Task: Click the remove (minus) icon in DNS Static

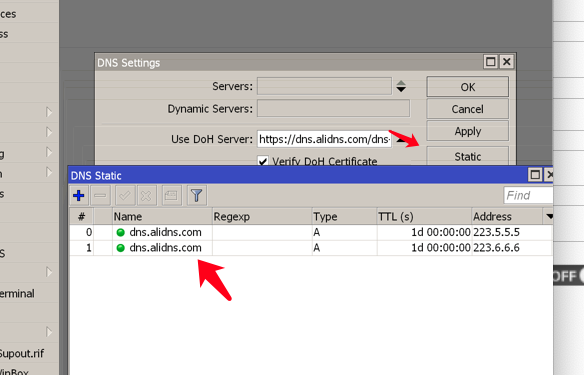Action: point(100,196)
